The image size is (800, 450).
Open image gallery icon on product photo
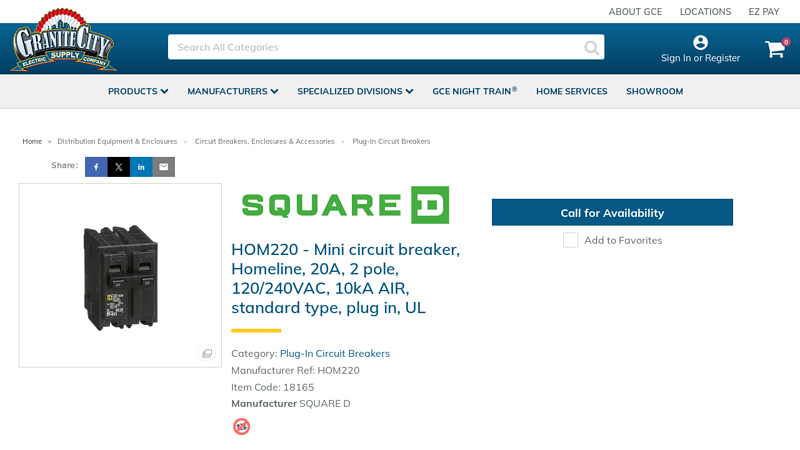tap(207, 353)
